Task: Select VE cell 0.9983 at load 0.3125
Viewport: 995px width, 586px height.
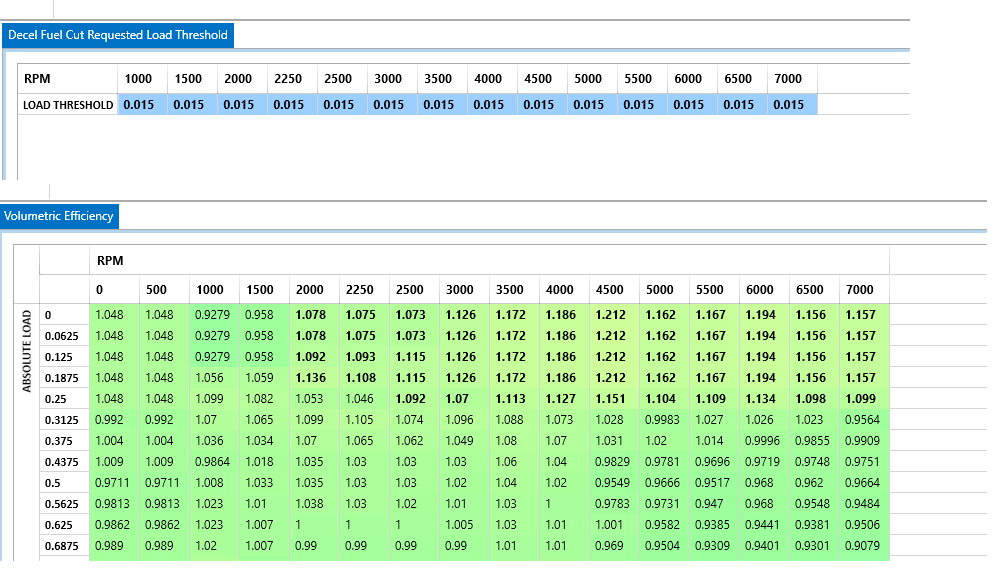Action: coord(664,420)
